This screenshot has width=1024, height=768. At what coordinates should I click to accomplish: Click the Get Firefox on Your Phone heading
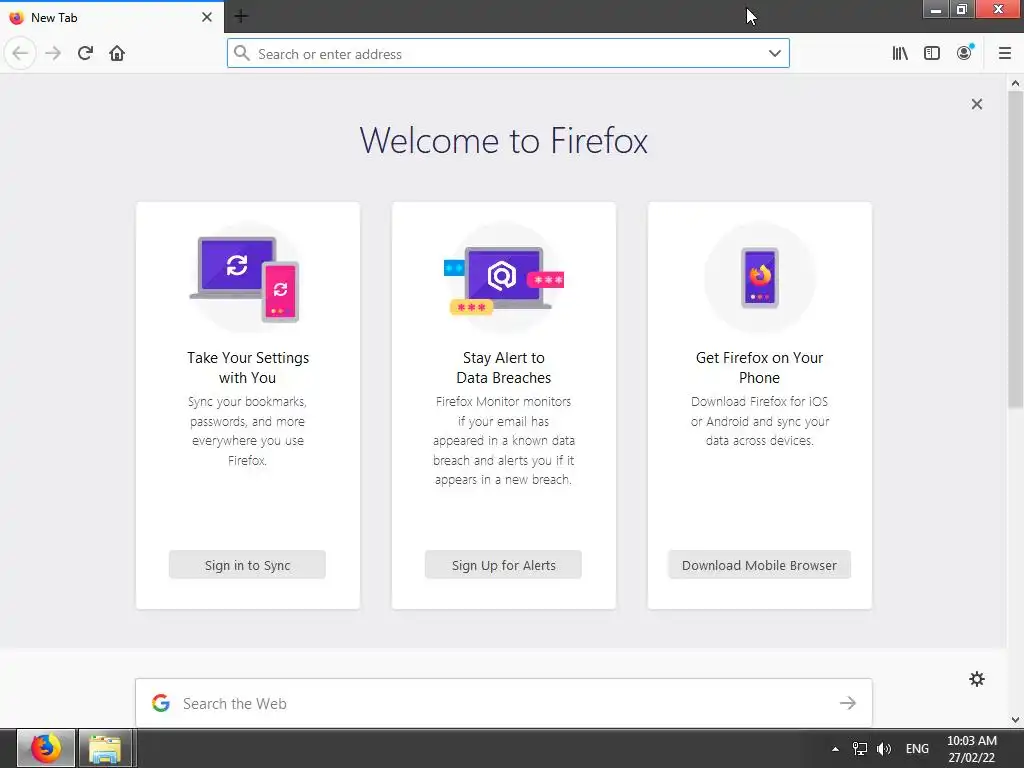[759, 368]
